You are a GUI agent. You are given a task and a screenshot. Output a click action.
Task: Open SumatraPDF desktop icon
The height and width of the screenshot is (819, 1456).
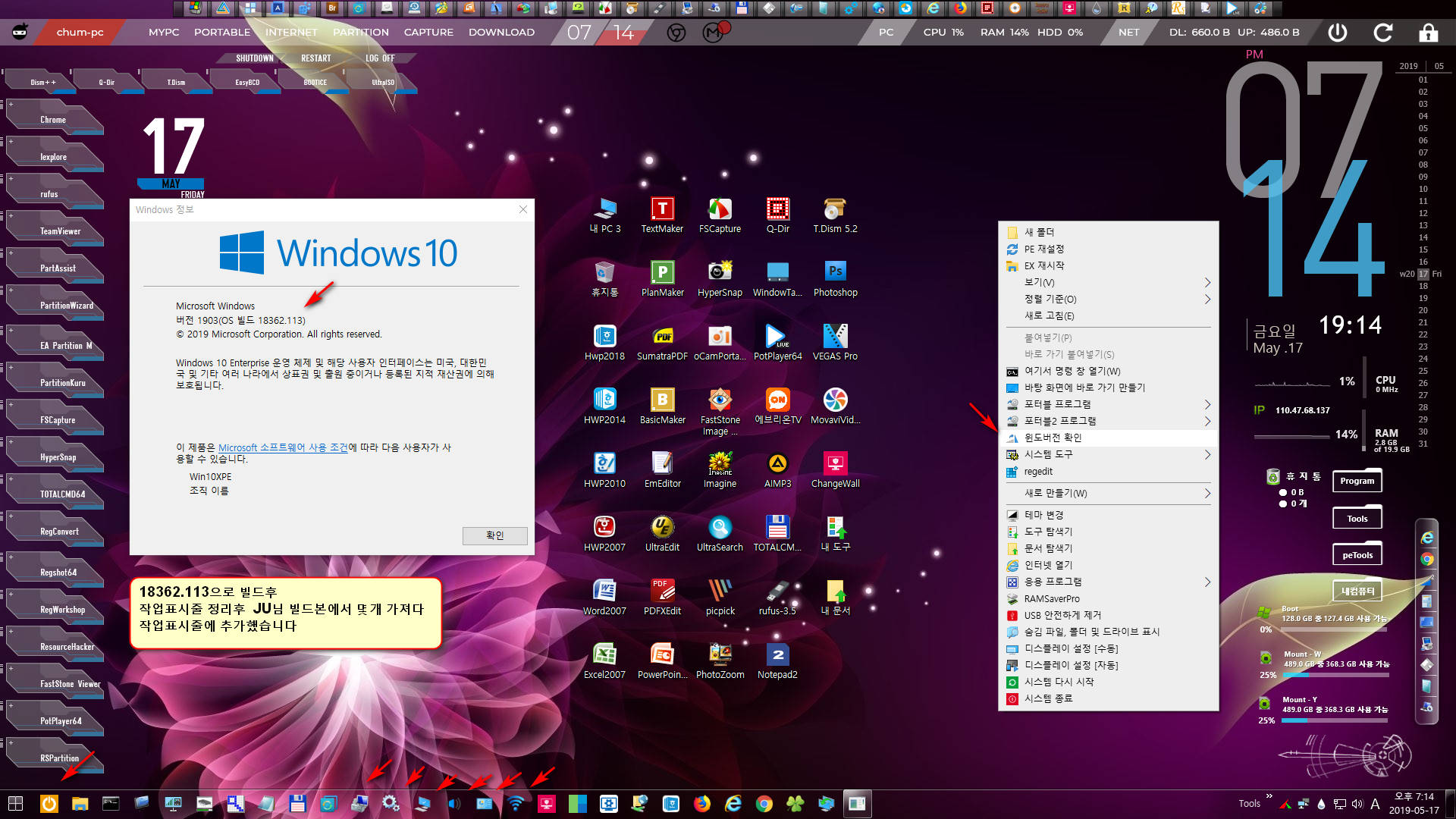coord(662,343)
